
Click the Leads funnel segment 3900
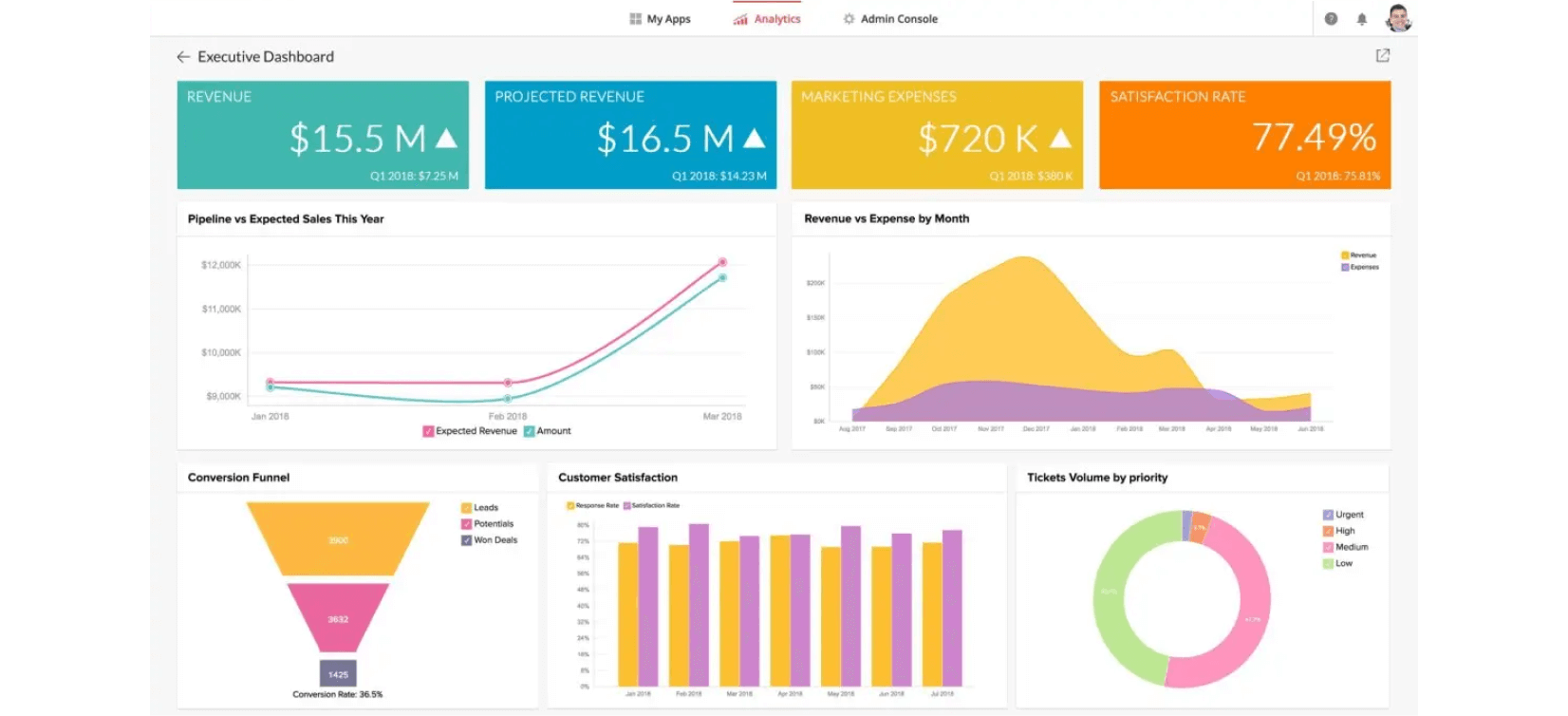tap(338, 539)
